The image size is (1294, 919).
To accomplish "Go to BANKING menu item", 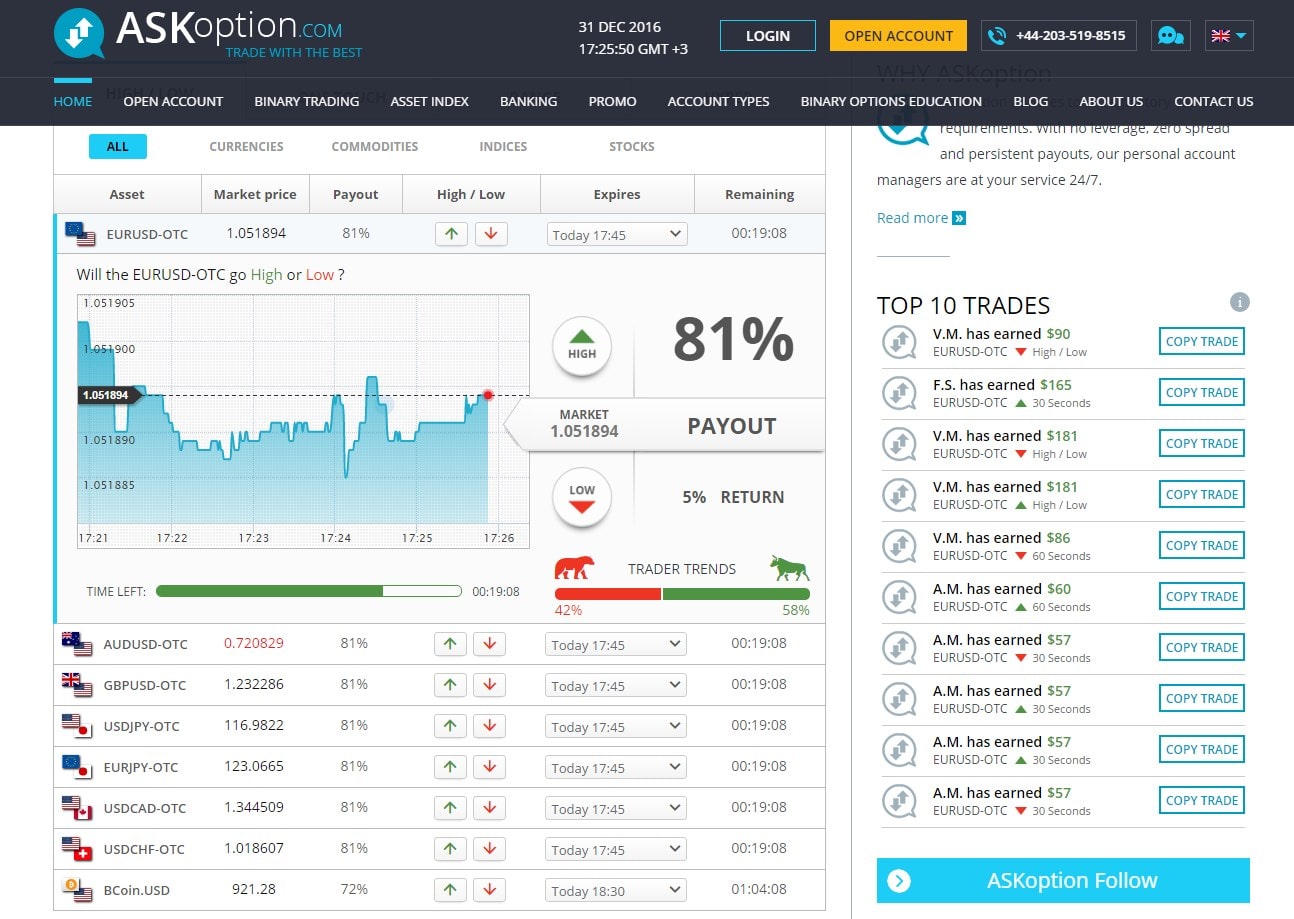I will [529, 101].
